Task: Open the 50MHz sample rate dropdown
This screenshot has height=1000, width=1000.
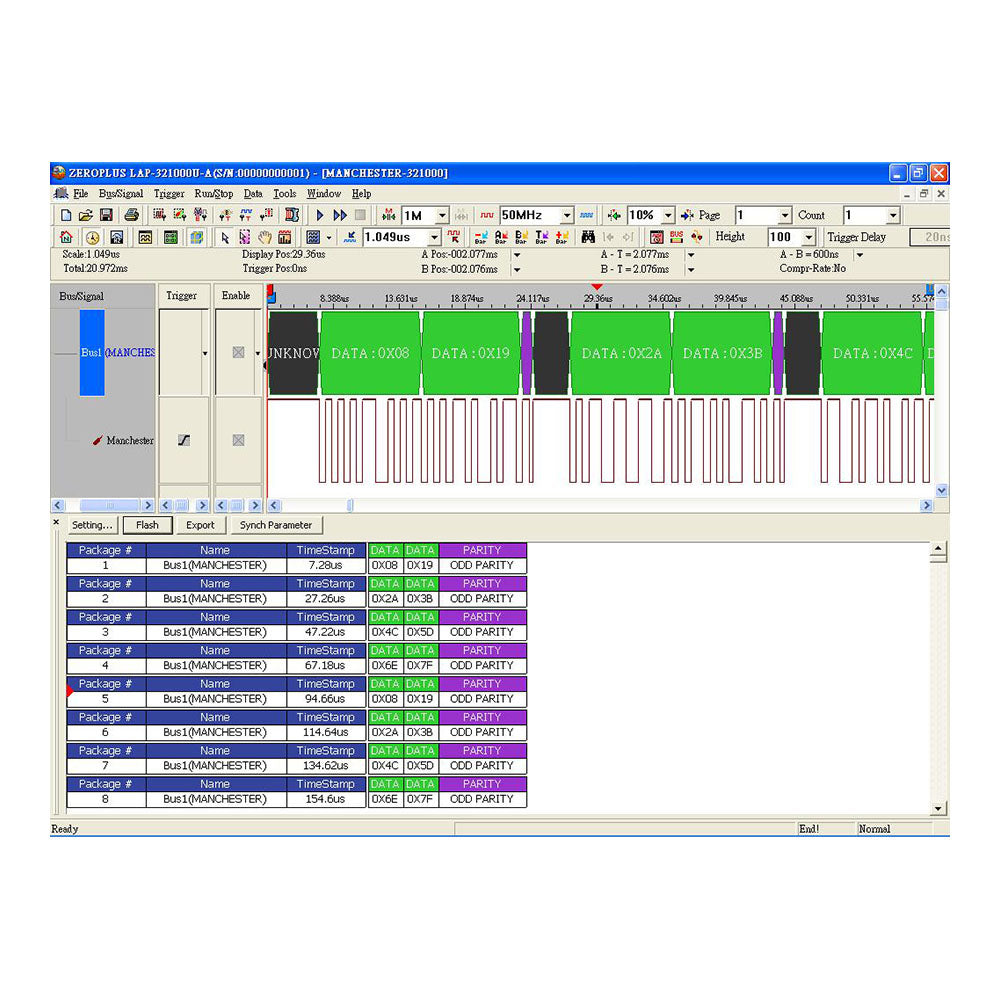Action: pyautogui.click(x=567, y=216)
